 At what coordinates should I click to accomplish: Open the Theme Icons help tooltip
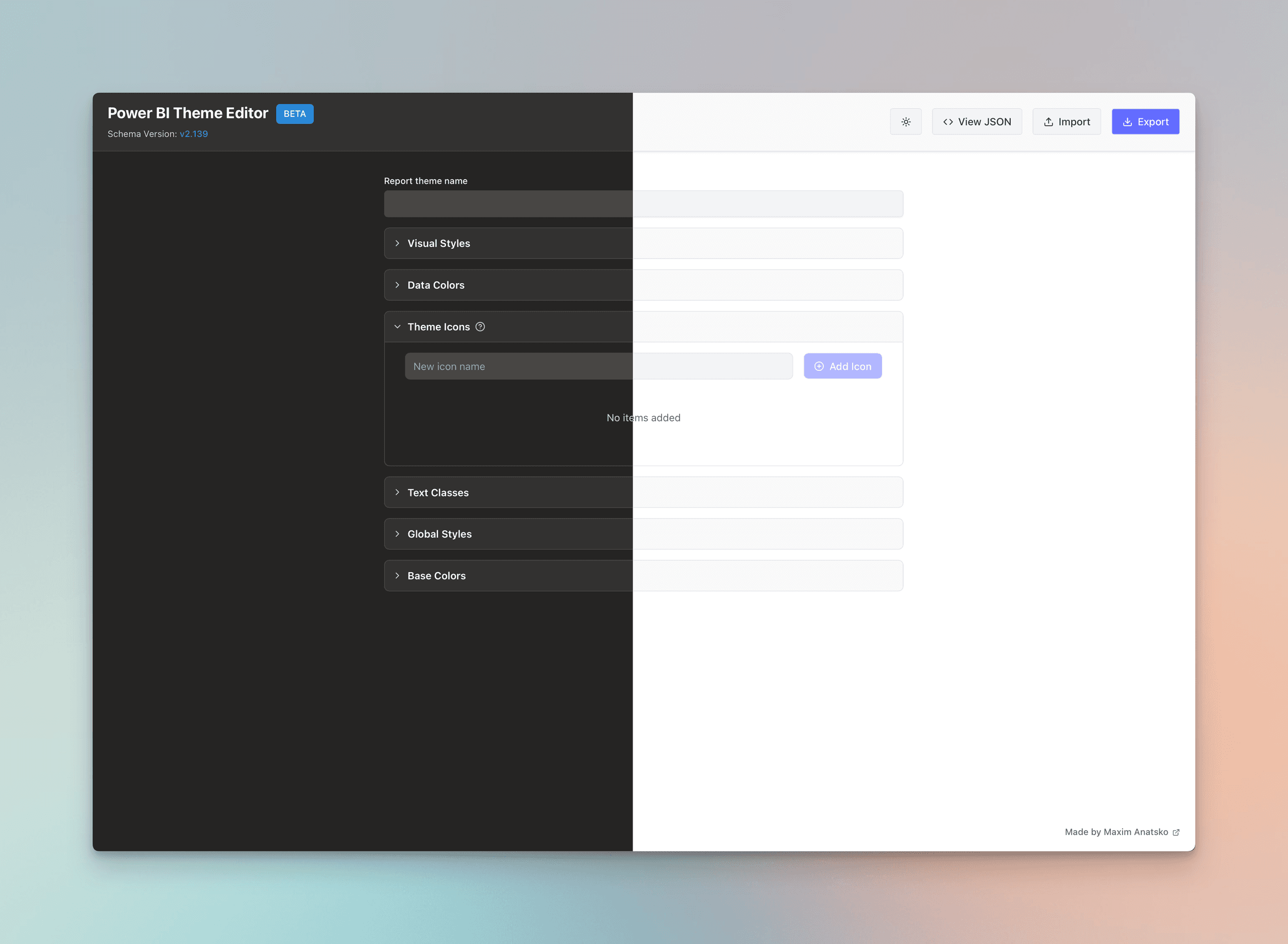pos(480,327)
